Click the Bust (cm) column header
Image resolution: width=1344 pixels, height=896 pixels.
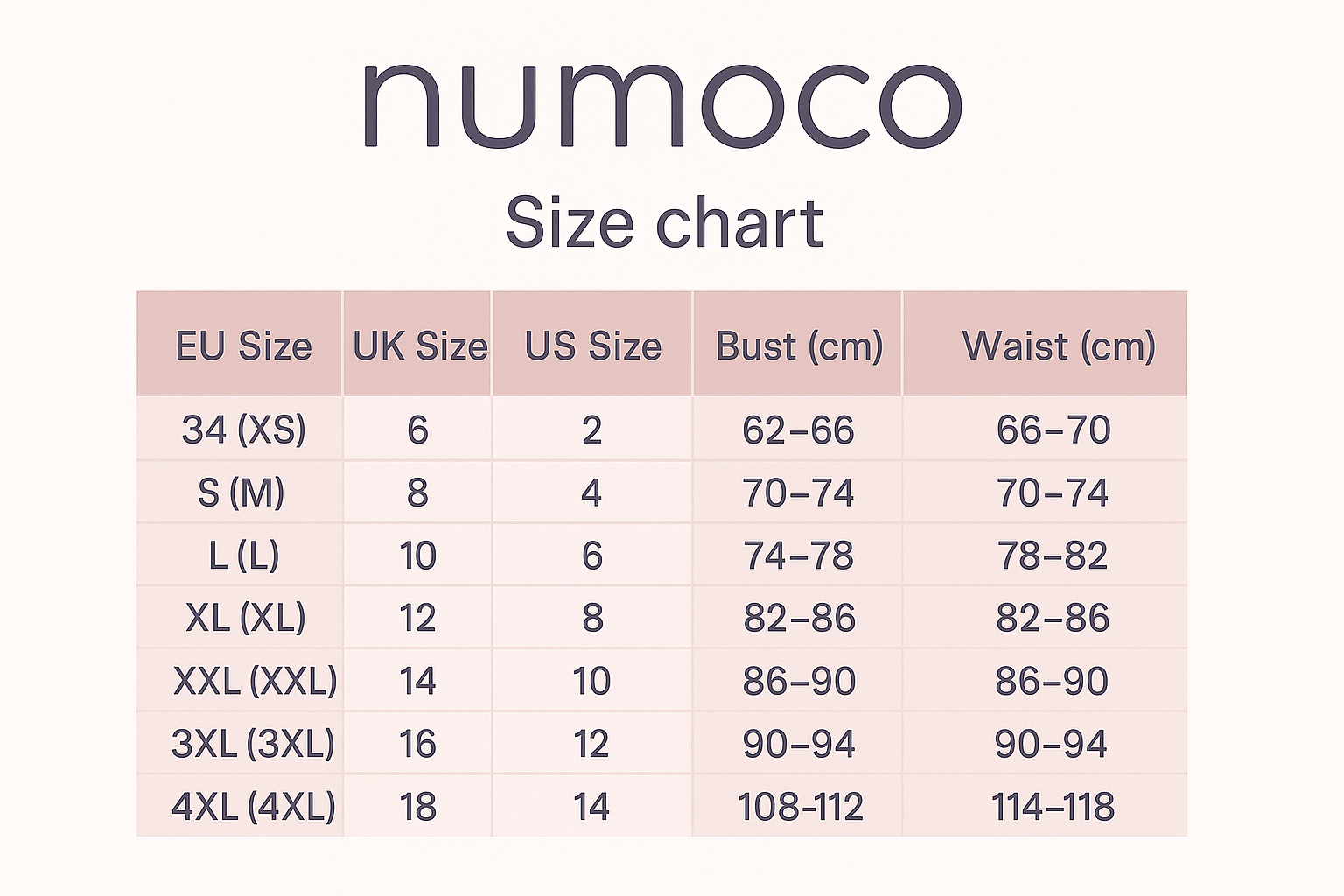(x=799, y=346)
